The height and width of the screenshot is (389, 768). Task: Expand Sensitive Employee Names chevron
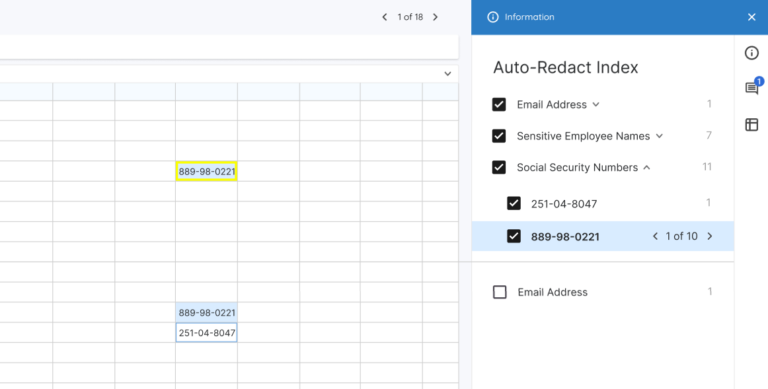(659, 136)
